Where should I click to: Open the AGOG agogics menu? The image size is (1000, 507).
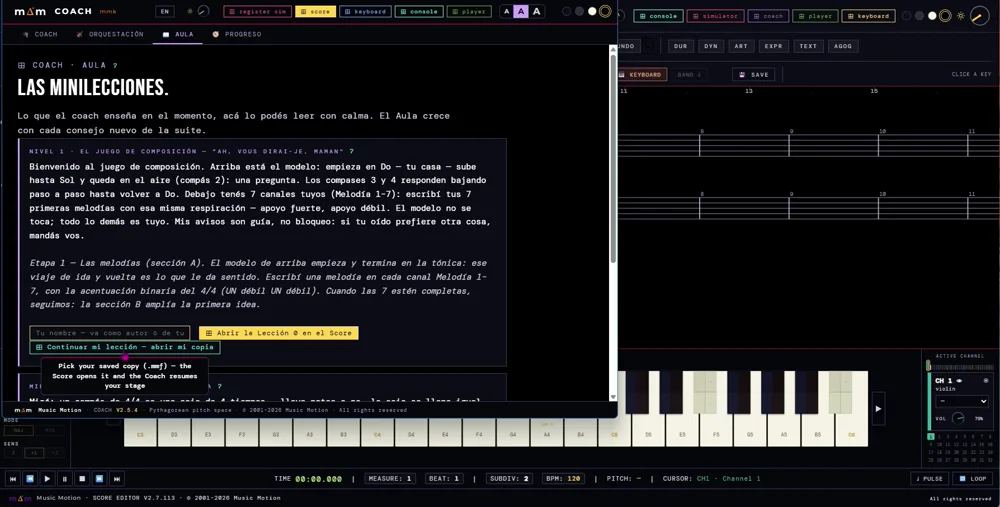[x=842, y=46]
